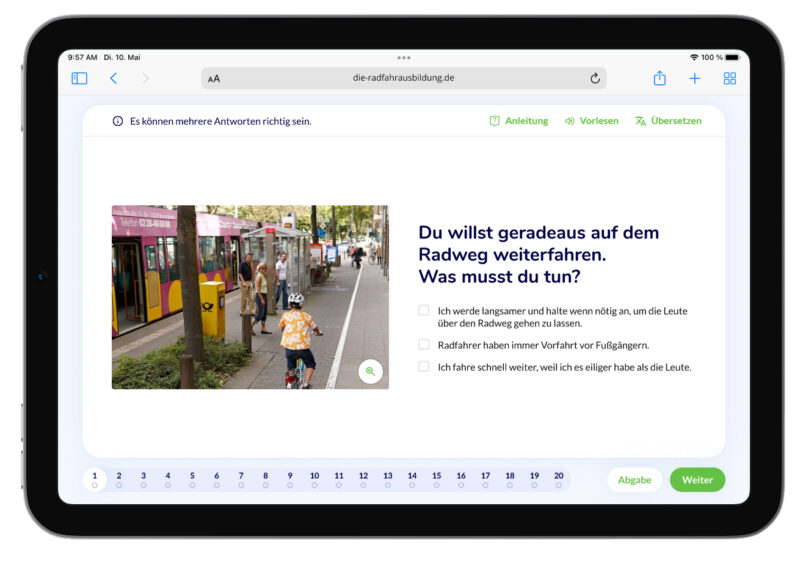Viewport: 800px width, 561px height.
Task: Click the die-radfahrausbildung.de address field
Action: (x=404, y=78)
